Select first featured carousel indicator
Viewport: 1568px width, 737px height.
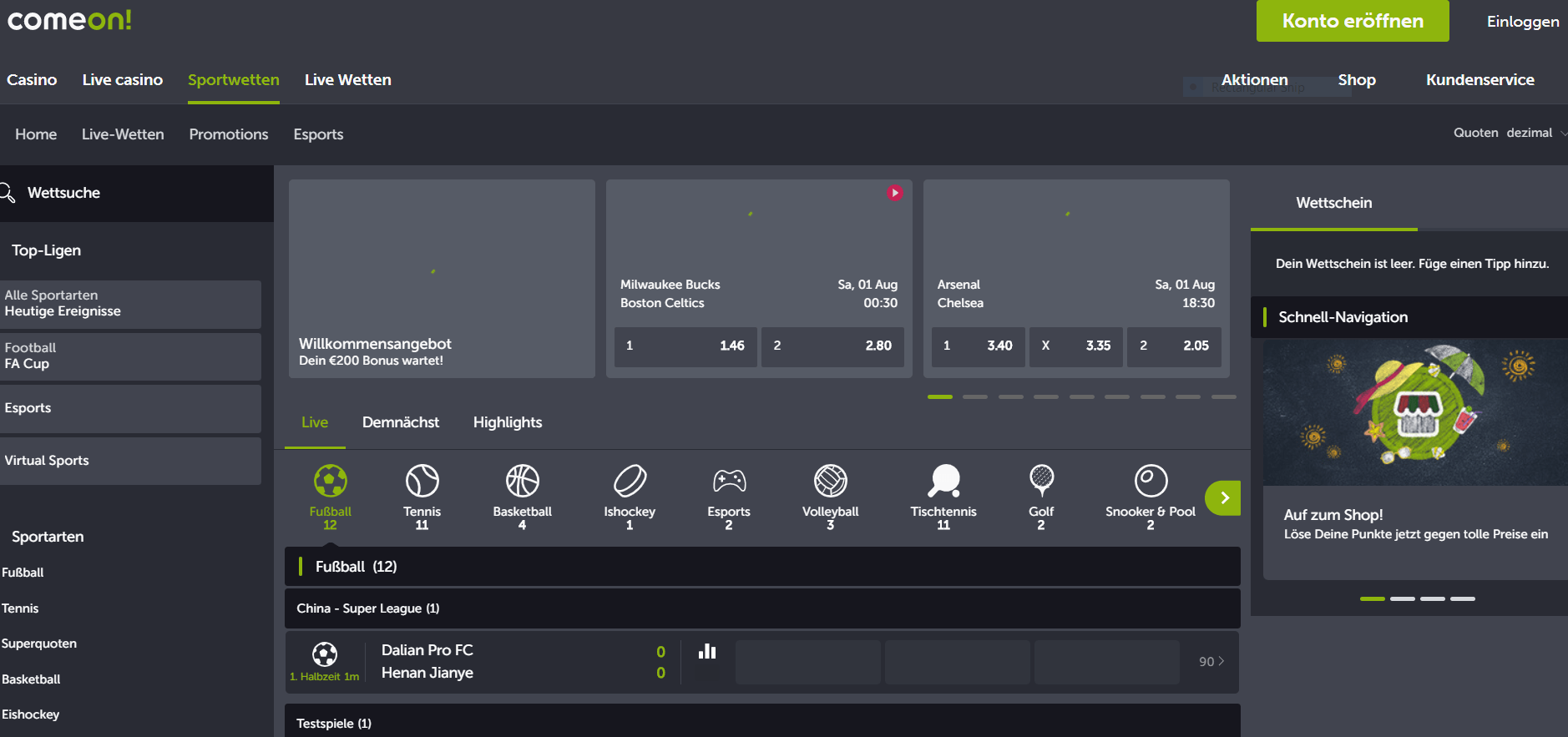point(940,396)
